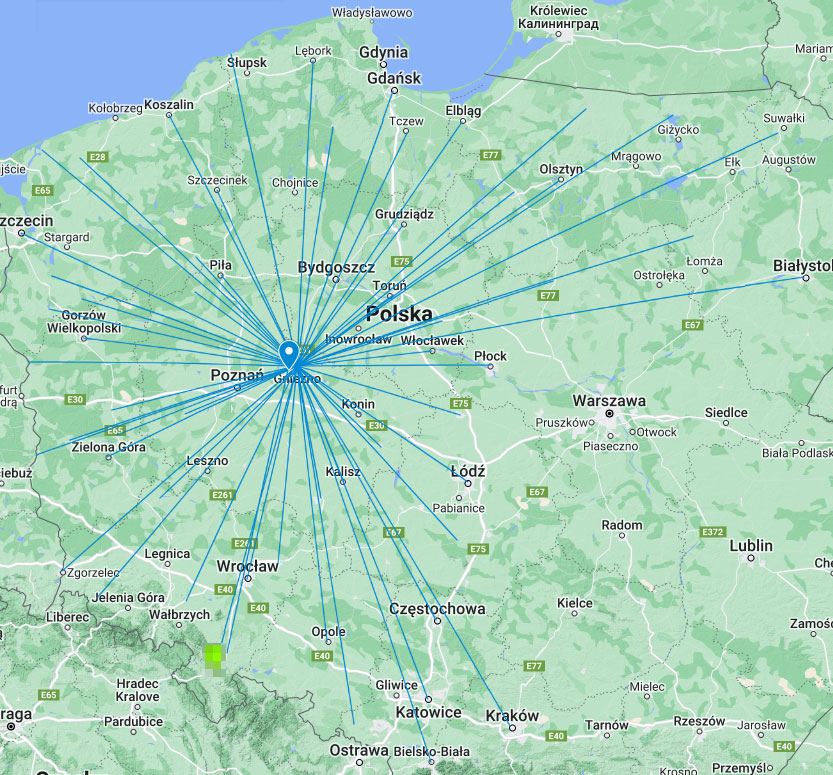Click the E75 road shield near Toruń
833x775 pixels.
402,261
